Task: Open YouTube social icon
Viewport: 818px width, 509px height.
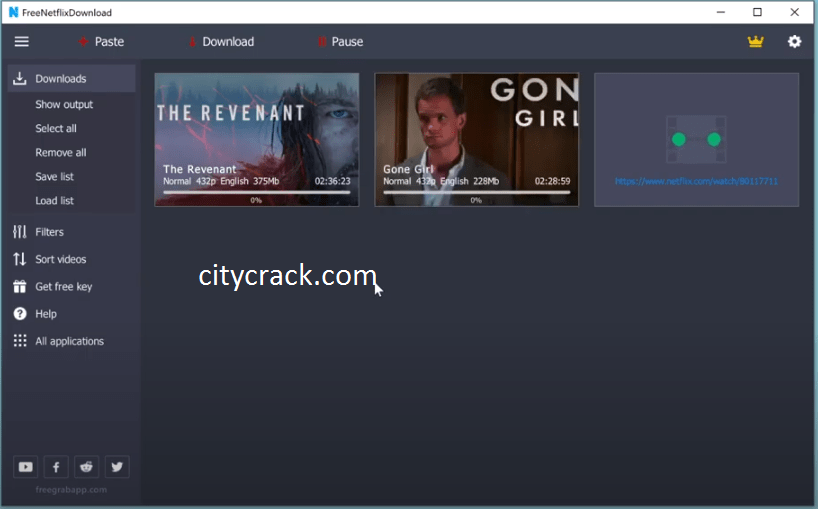Action: pos(26,467)
